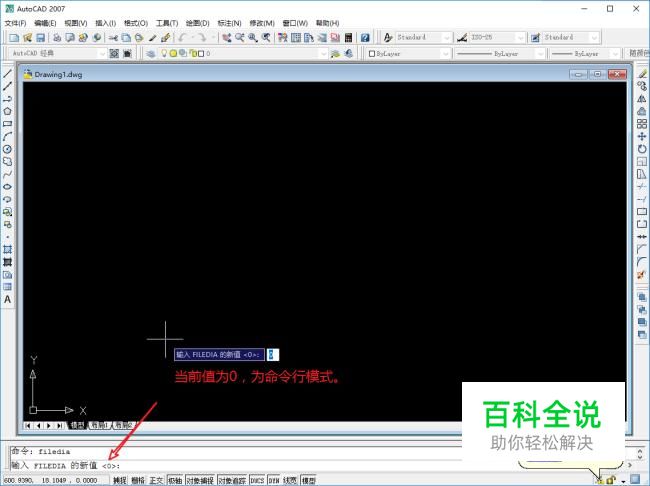
Task: Open the text style Standard dropdown
Action: (446, 38)
